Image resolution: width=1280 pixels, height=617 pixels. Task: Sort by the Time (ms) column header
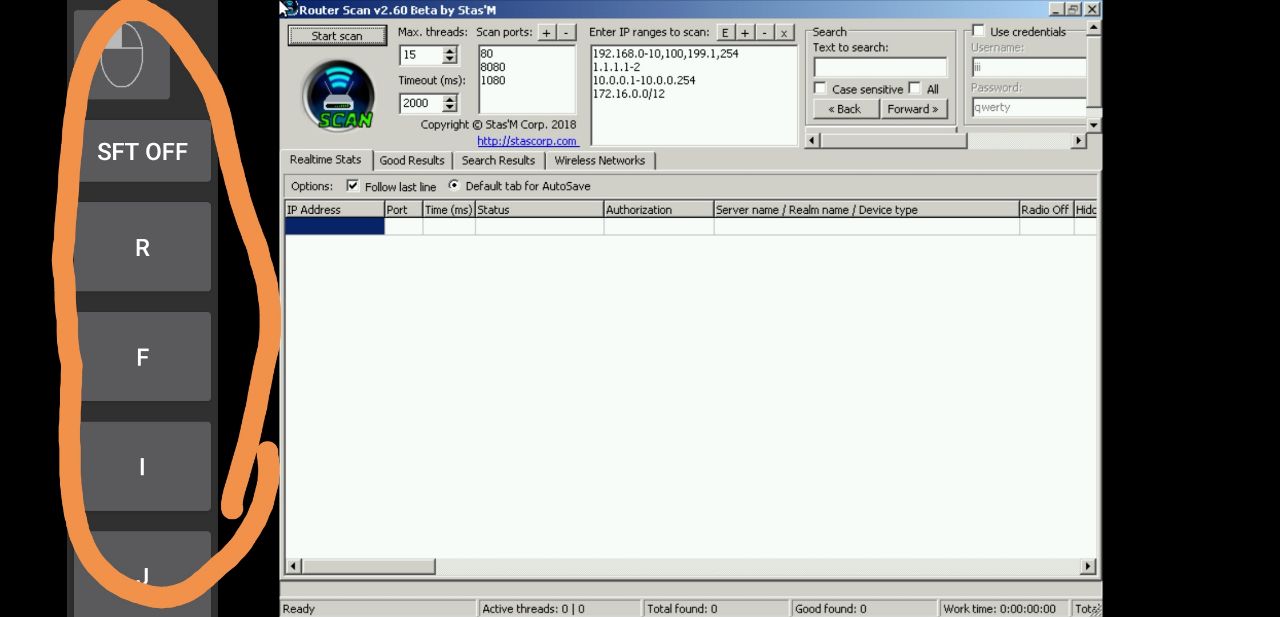[448, 210]
